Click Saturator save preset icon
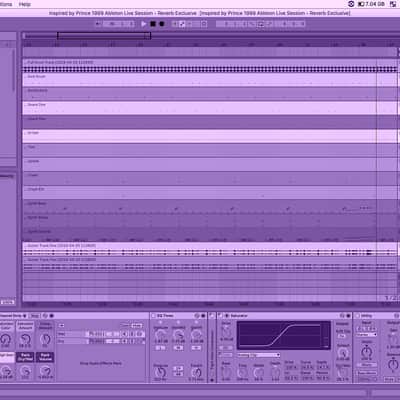The width and height of the screenshot is (400, 400). click(348, 315)
